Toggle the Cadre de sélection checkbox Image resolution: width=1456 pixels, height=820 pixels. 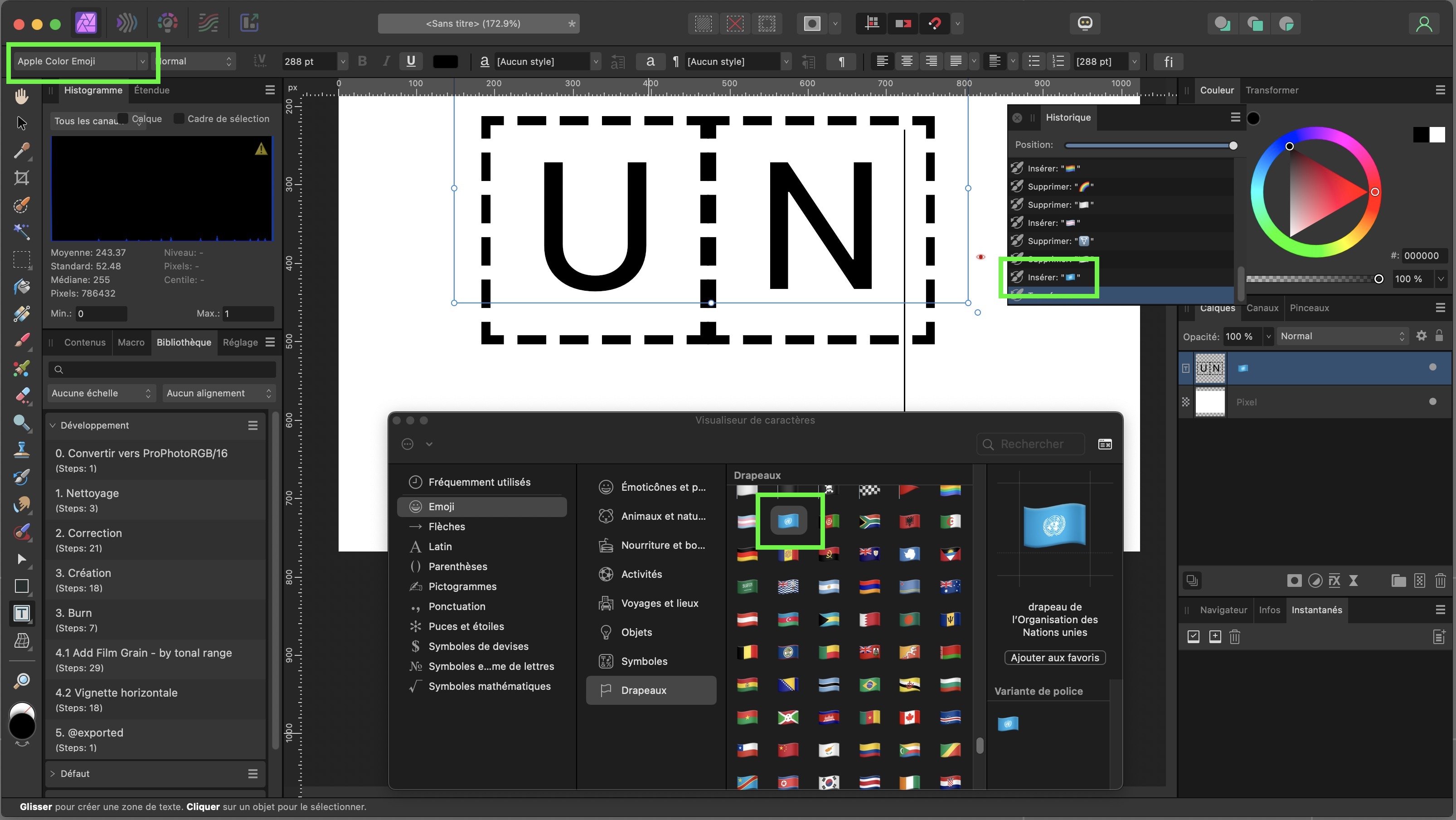pos(179,118)
